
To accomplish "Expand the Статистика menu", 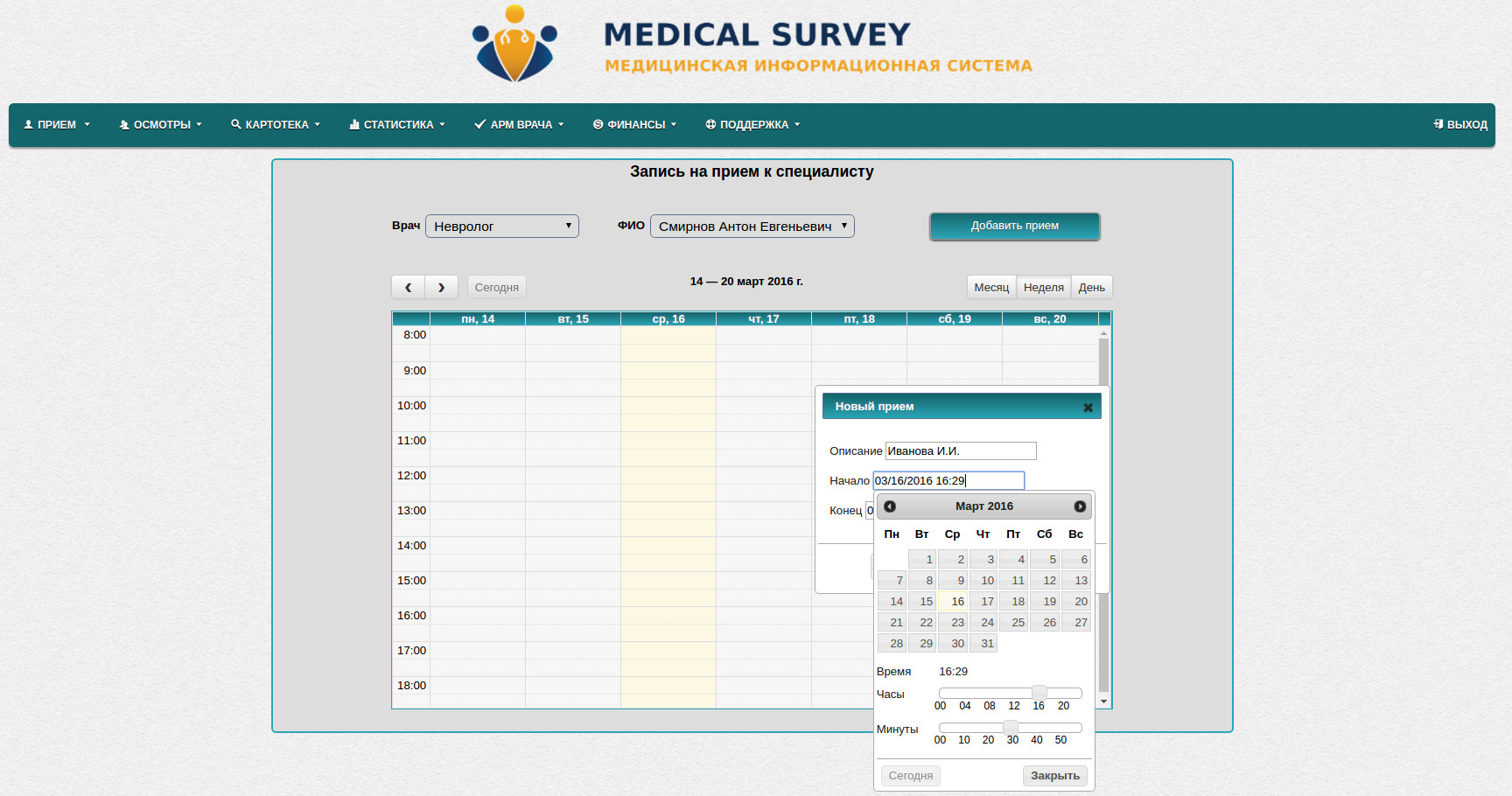I will point(397,124).
